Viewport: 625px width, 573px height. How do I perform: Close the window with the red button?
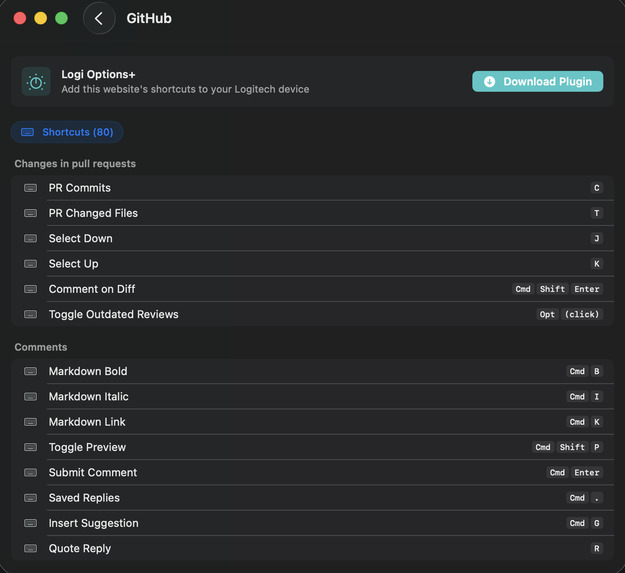pyautogui.click(x=20, y=18)
